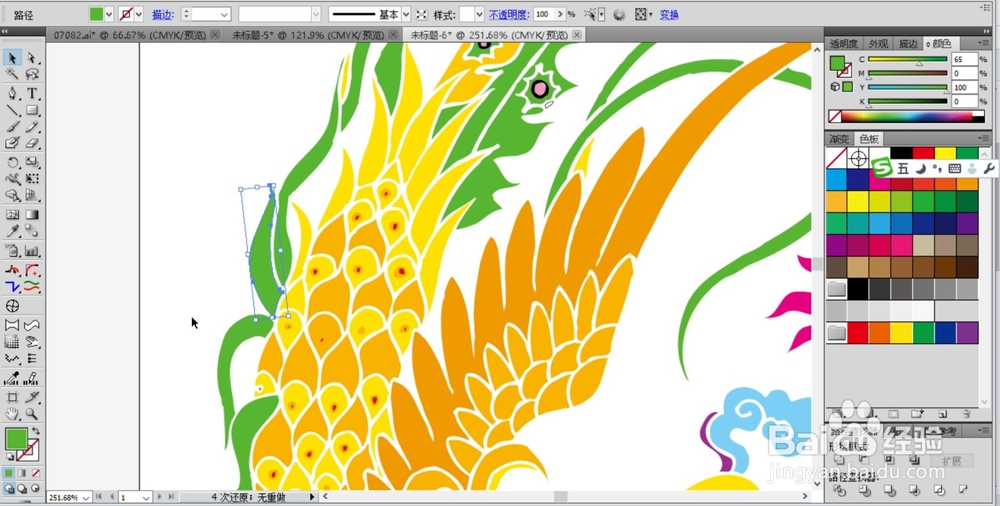Screen dimensions: 1000x506
Task: Open the 样式 style dropdown
Action: (480, 14)
